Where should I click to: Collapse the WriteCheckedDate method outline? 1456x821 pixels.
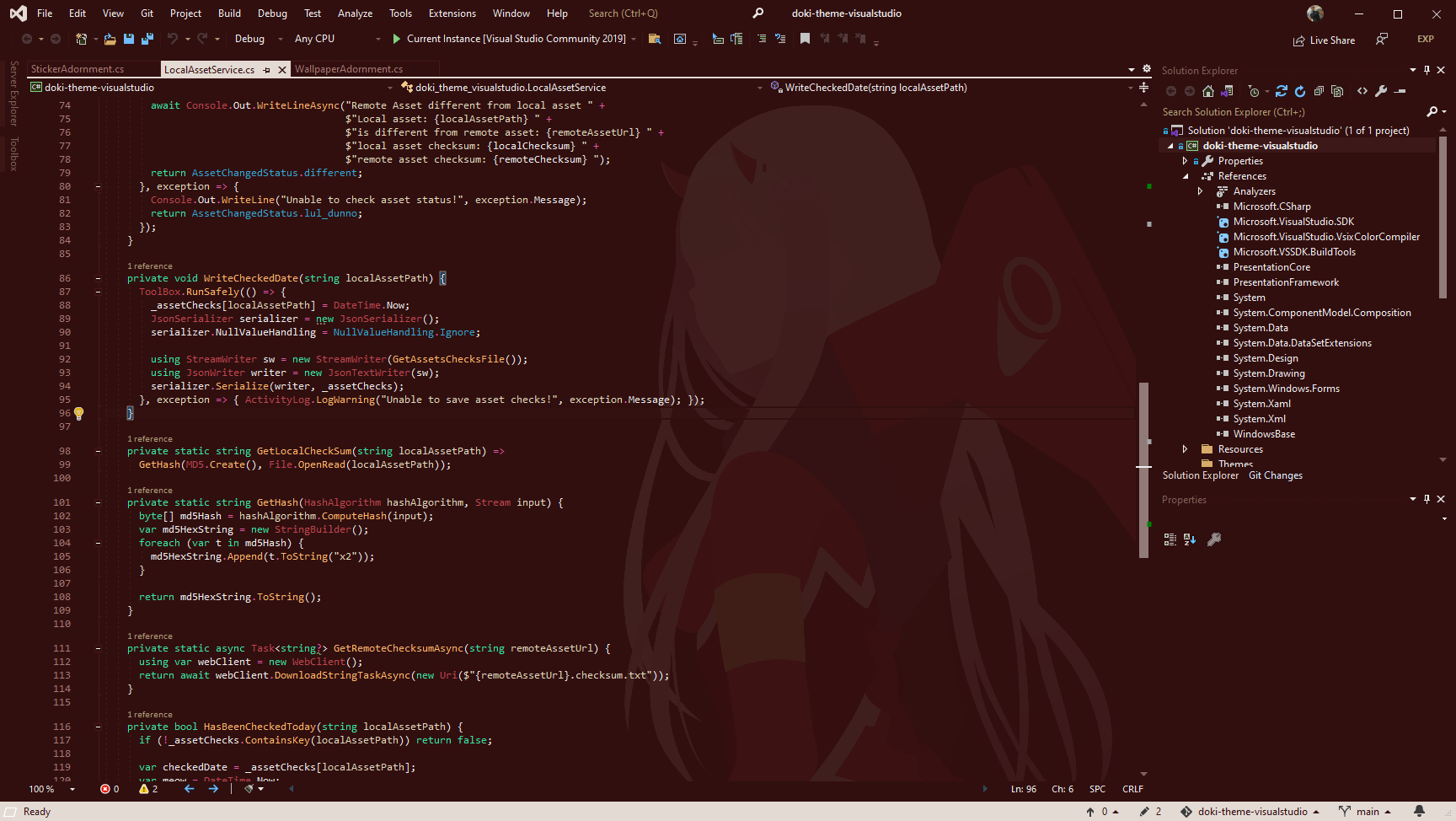[98, 278]
